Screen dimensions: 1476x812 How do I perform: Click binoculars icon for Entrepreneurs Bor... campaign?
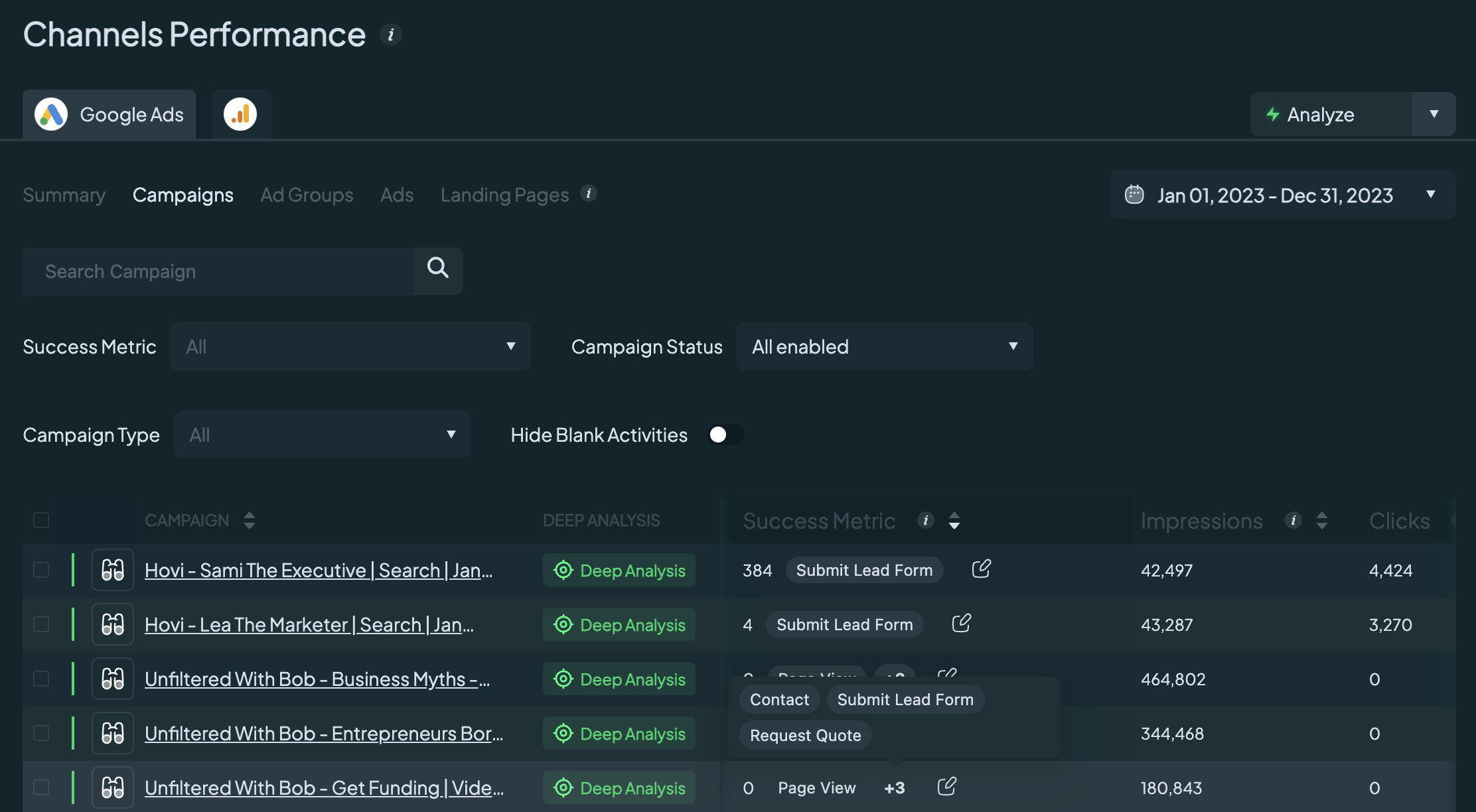pos(113,733)
